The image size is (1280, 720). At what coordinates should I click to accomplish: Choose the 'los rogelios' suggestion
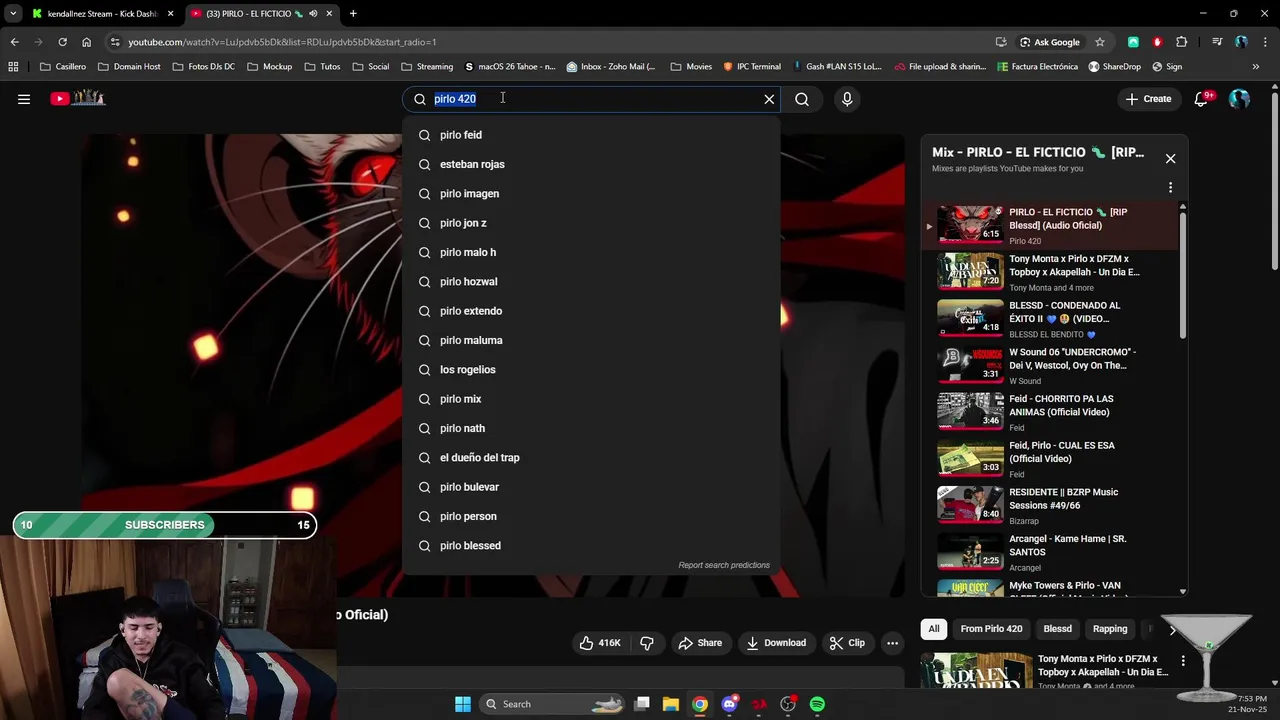click(591, 370)
